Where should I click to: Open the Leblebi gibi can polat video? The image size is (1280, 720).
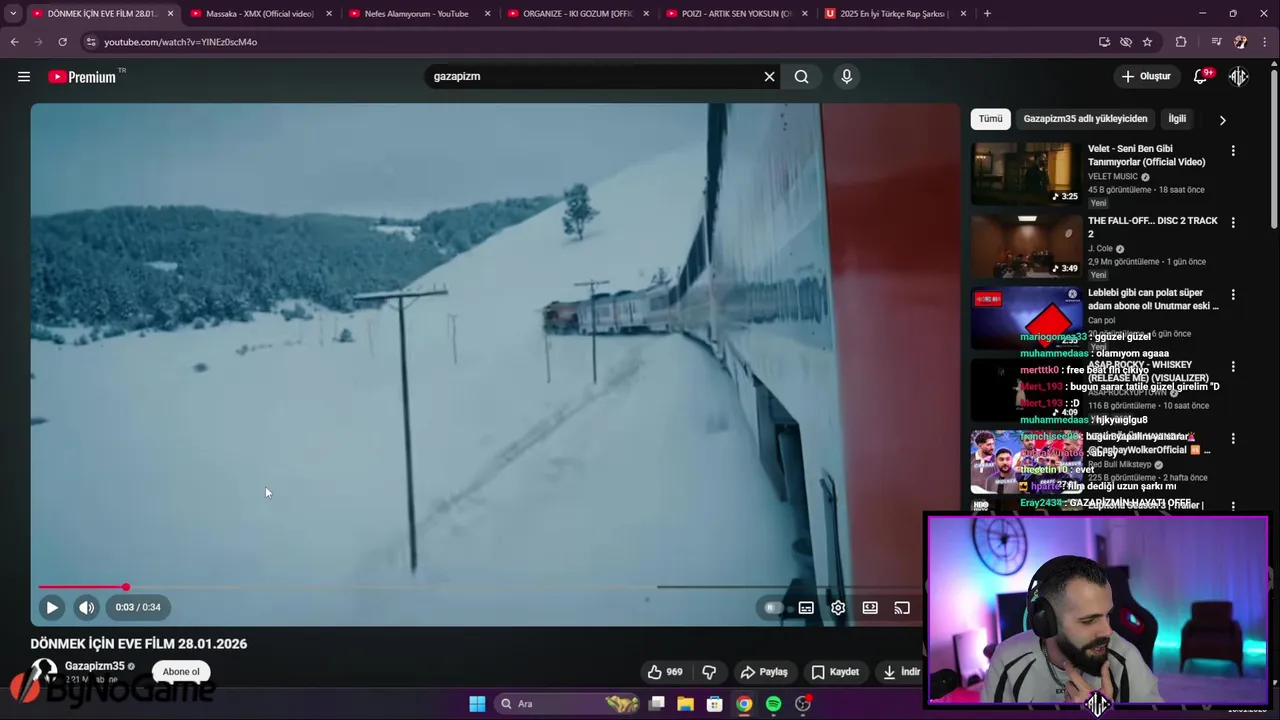point(1026,318)
